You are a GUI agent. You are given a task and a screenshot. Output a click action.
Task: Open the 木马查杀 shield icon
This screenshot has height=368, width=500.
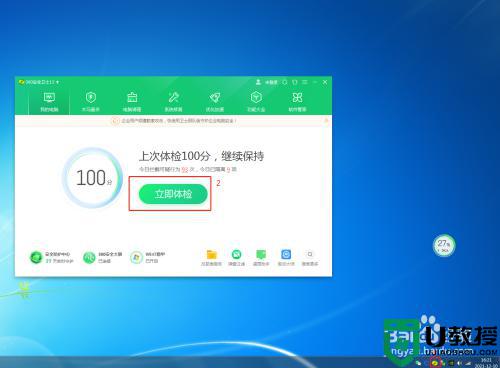(x=91, y=102)
